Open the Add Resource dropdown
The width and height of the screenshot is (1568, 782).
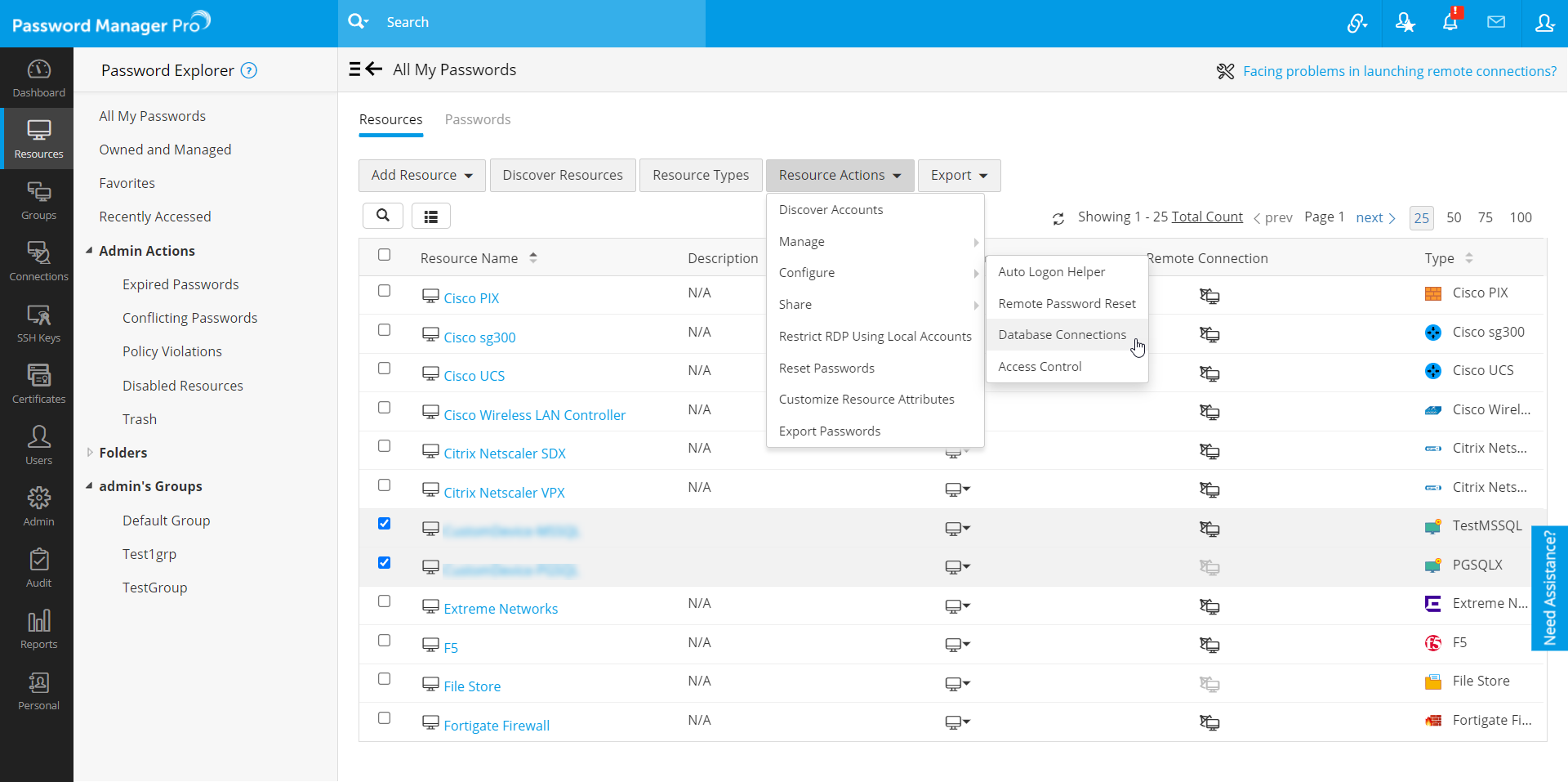coord(421,176)
